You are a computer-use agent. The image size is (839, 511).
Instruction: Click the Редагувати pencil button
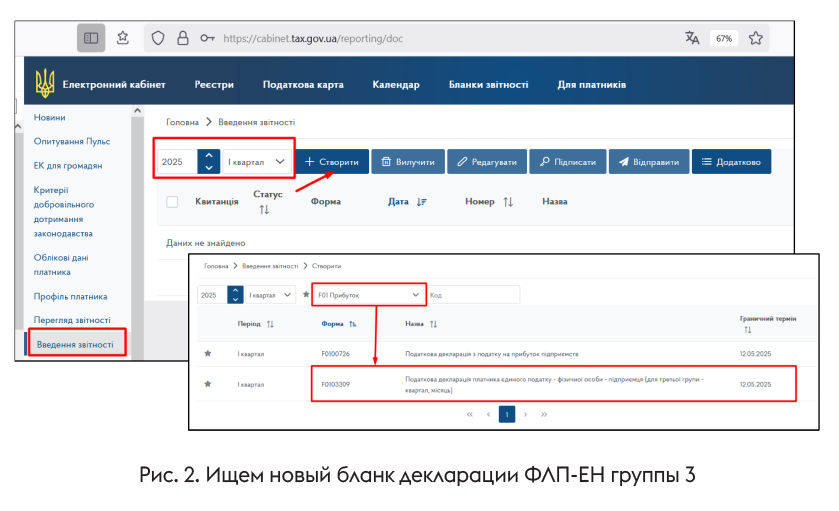click(x=486, y=162)
